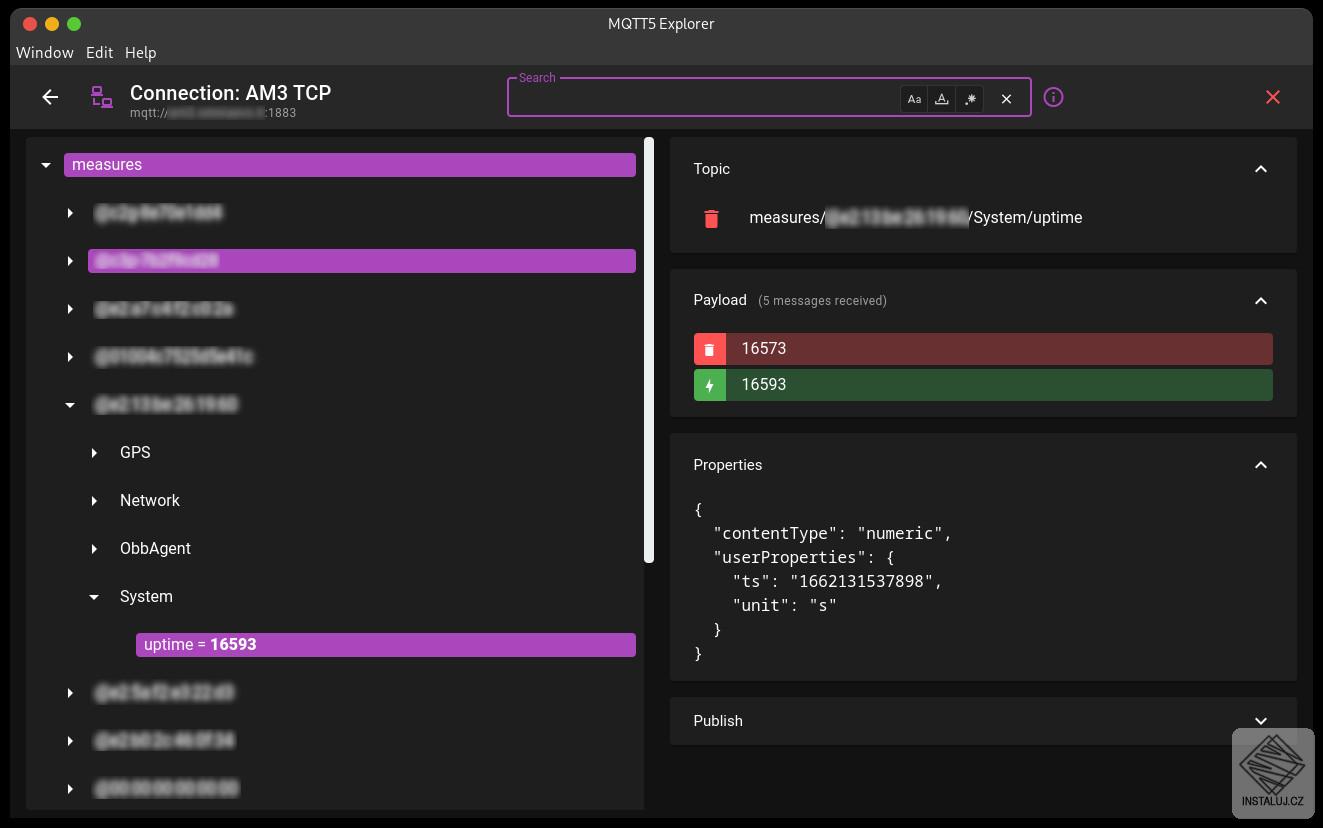Collapse the Topic panel chevron

(x=1261, y=169)
